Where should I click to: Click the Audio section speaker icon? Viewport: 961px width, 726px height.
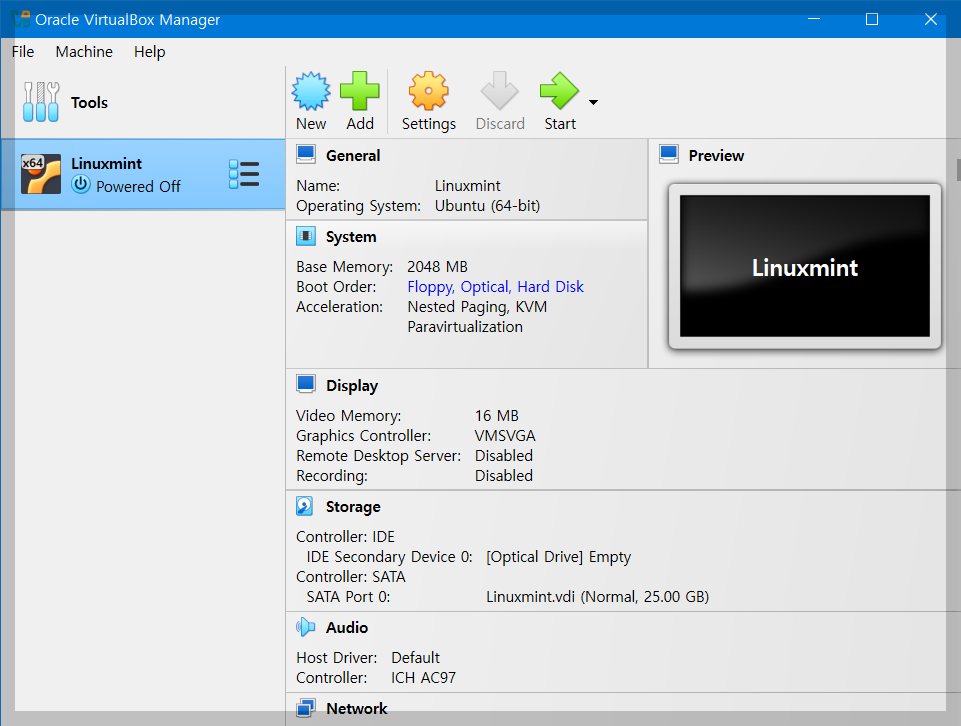(305, 627)
